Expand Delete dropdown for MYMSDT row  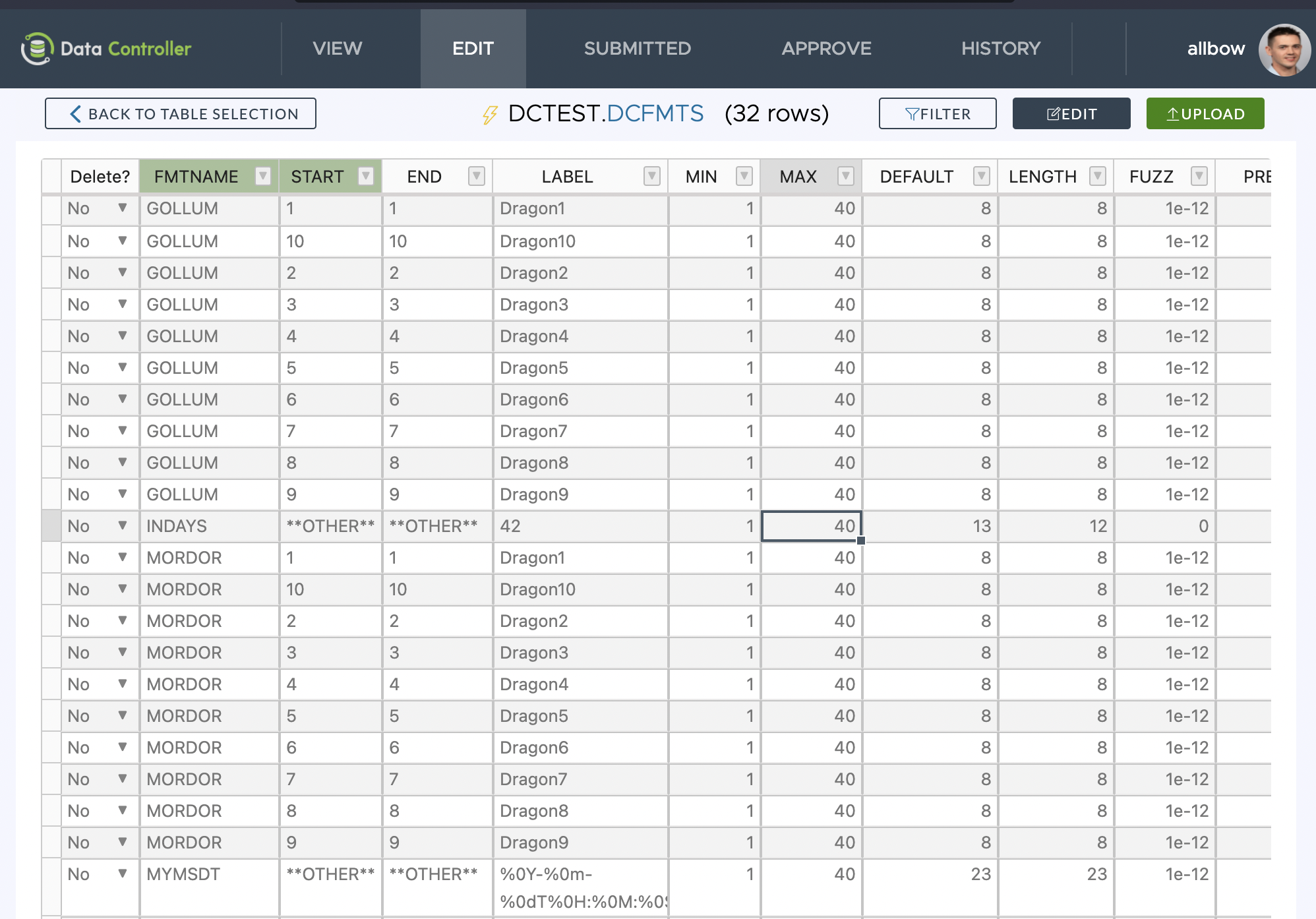[x=123, y=874]
